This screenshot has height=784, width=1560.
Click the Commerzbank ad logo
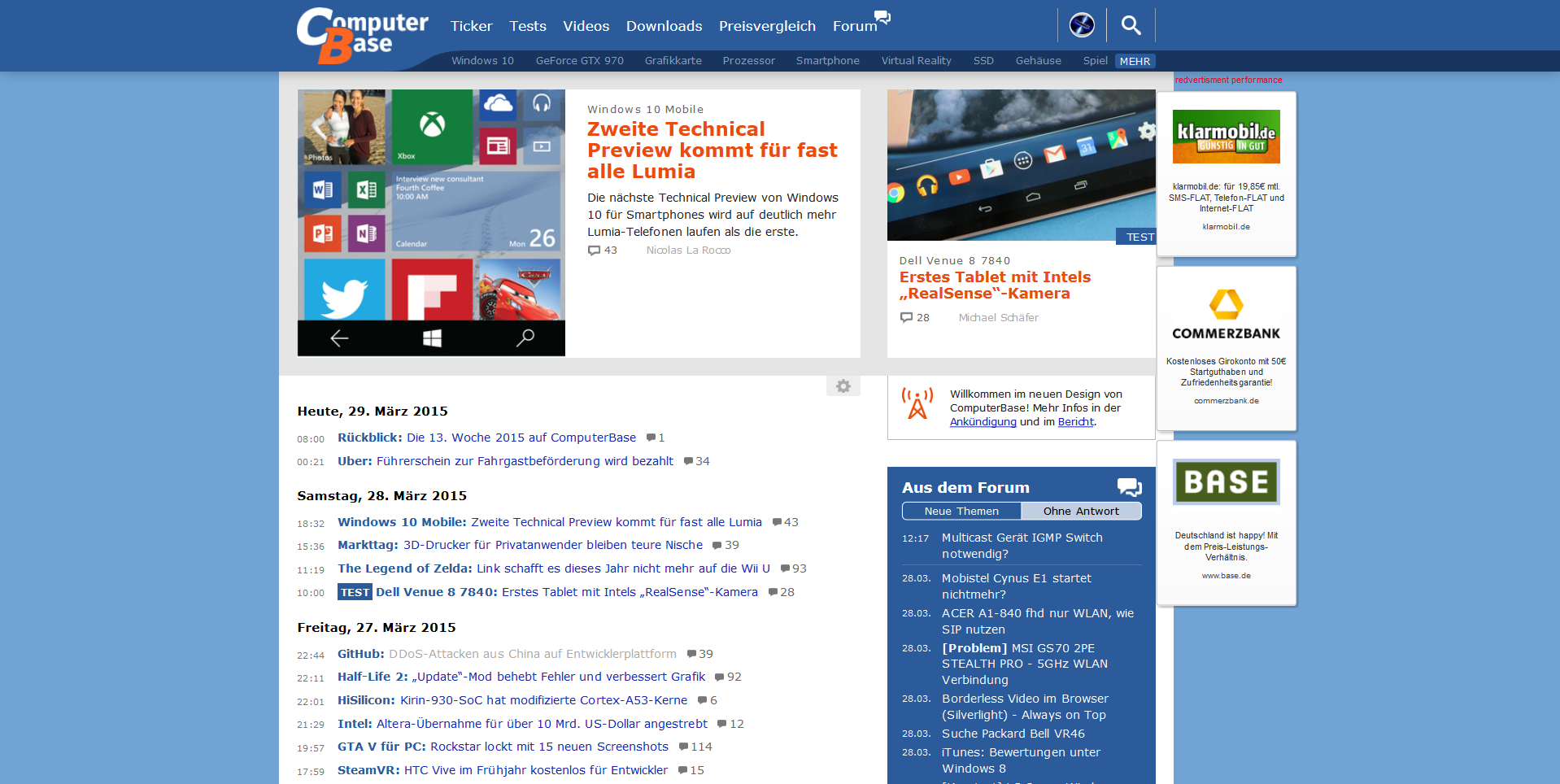tap(1227, 315)
